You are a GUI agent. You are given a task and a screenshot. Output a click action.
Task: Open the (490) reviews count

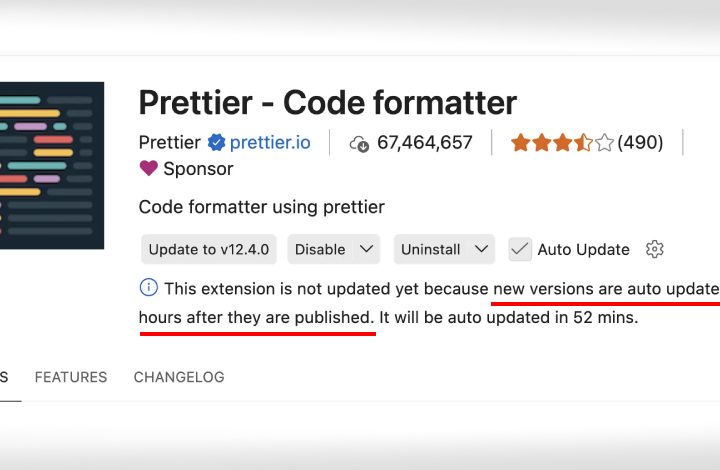pos(640,143)
